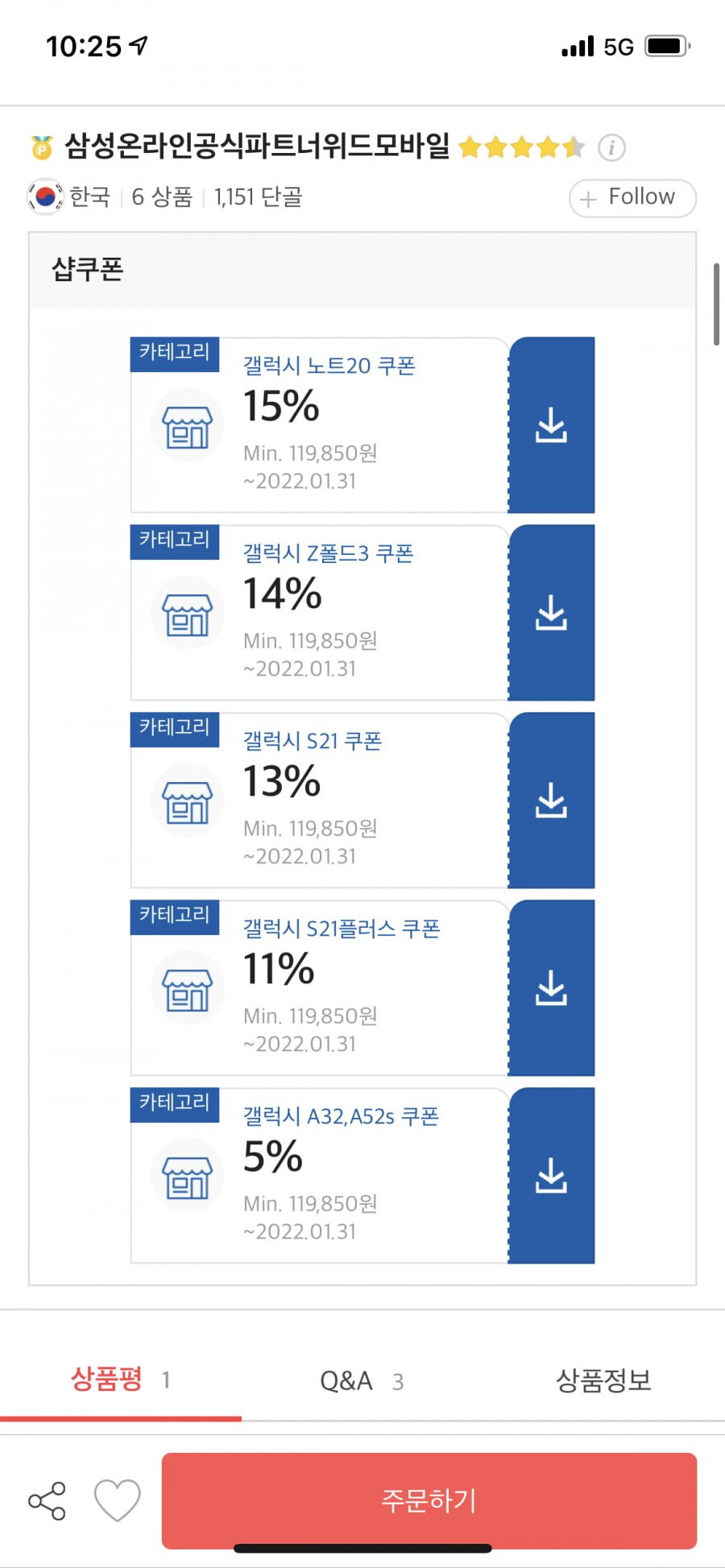725x1568 pixels.
Task: Download the 갤럭시 A32,A52s 5% coupon
Action: tap(552, 1176)
